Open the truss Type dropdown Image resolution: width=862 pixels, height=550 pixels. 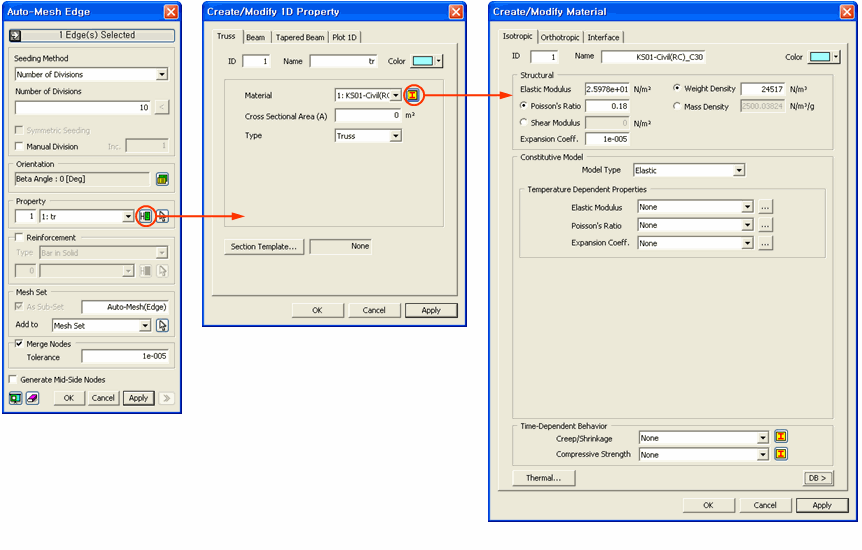click(396, 136)
